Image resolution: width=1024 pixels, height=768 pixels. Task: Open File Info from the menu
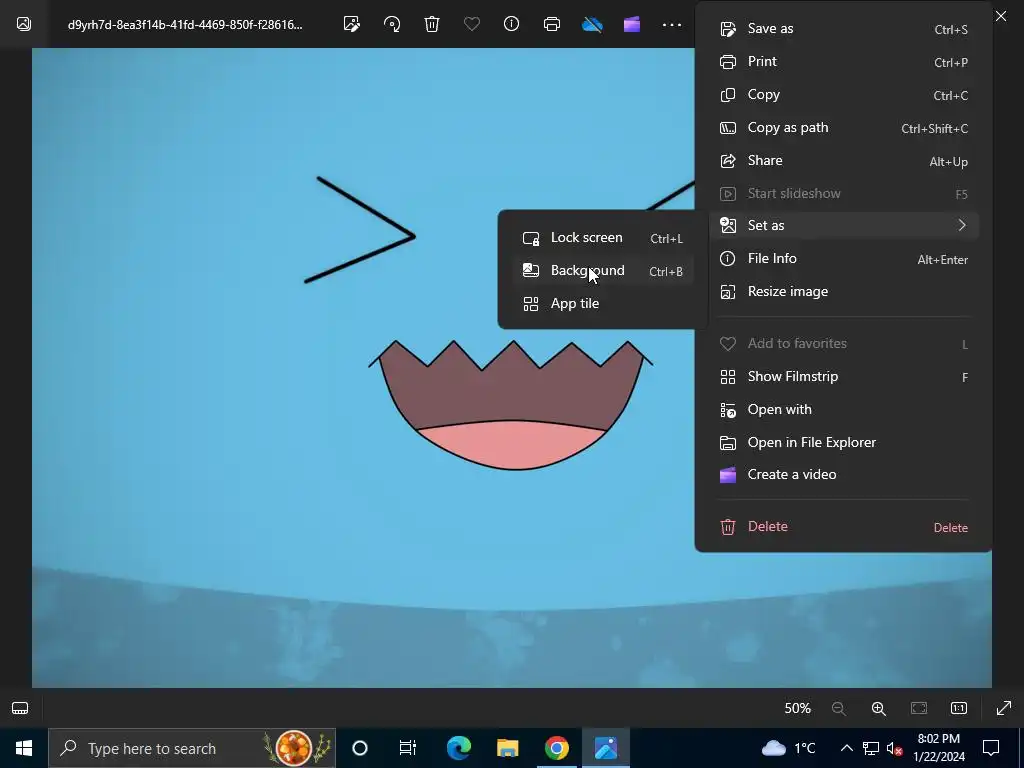[x=844, y=259]
